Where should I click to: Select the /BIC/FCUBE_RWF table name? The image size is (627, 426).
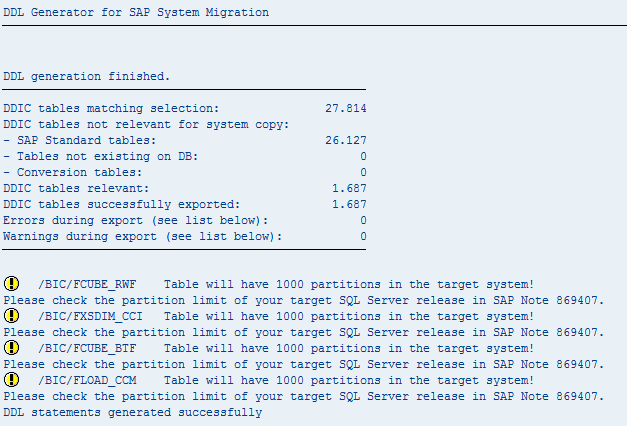point(87,284)
